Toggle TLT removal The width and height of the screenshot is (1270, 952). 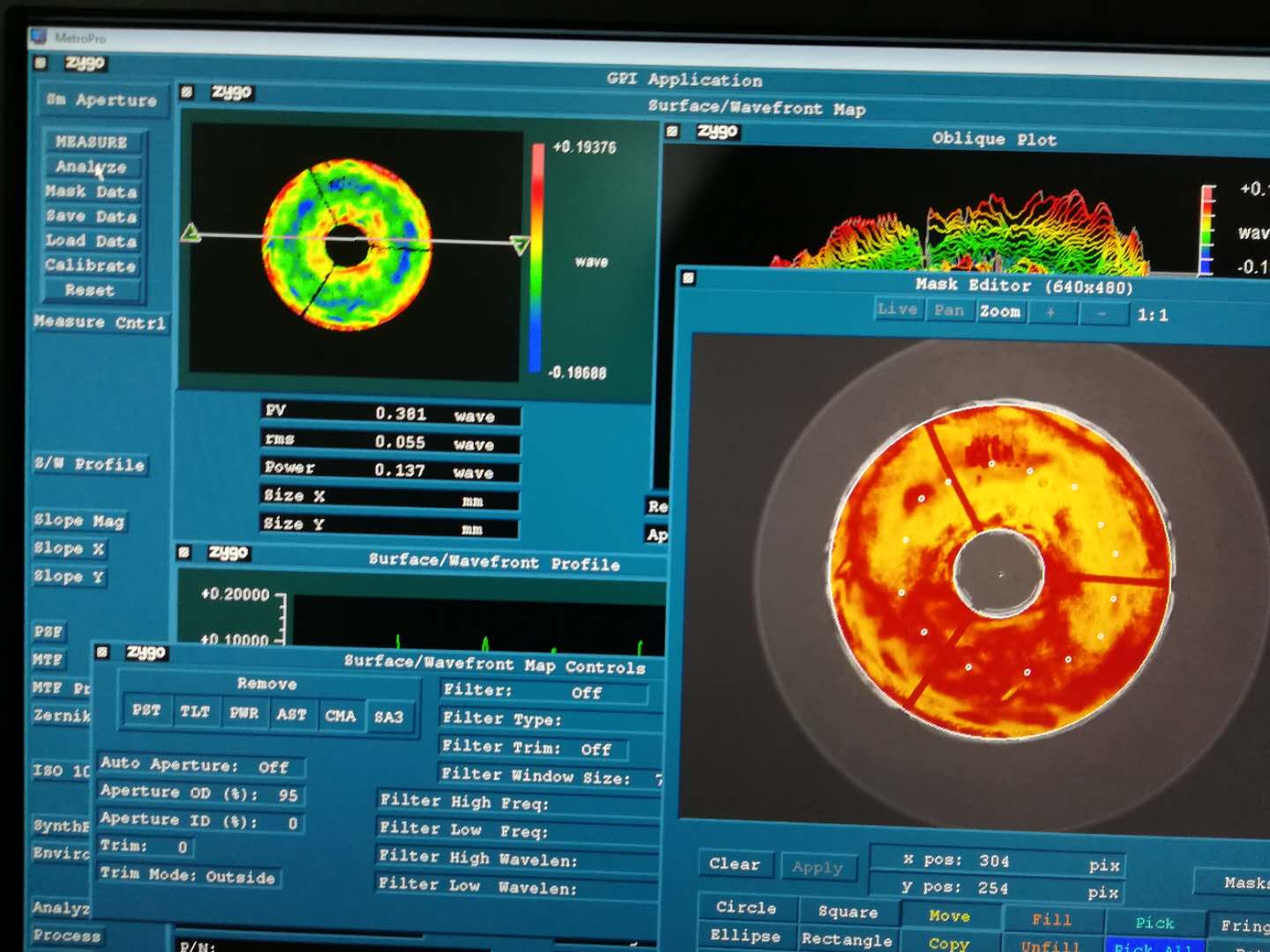click(x=195, y=712)
